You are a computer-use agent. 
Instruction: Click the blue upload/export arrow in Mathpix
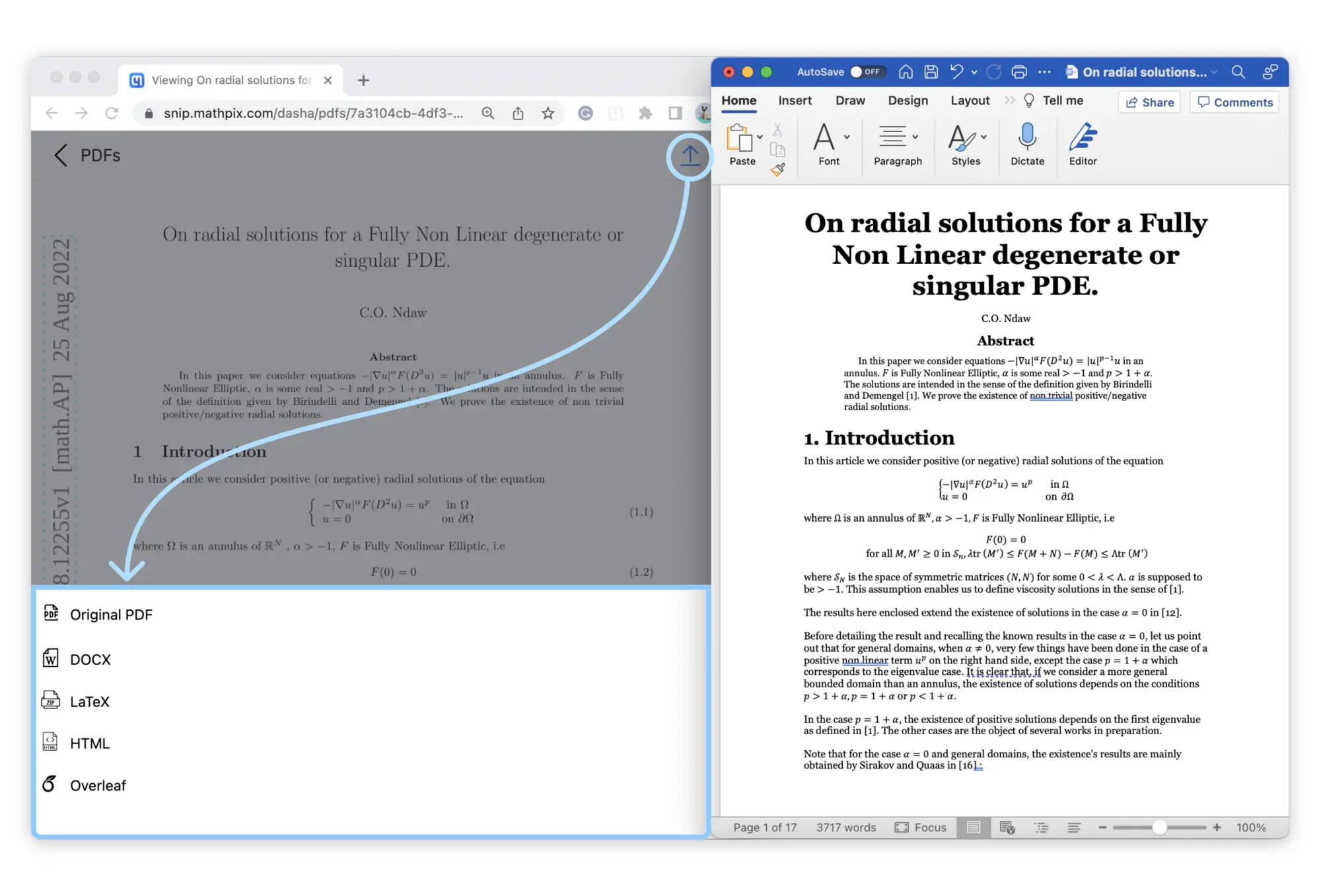click(x=690, y=155)
